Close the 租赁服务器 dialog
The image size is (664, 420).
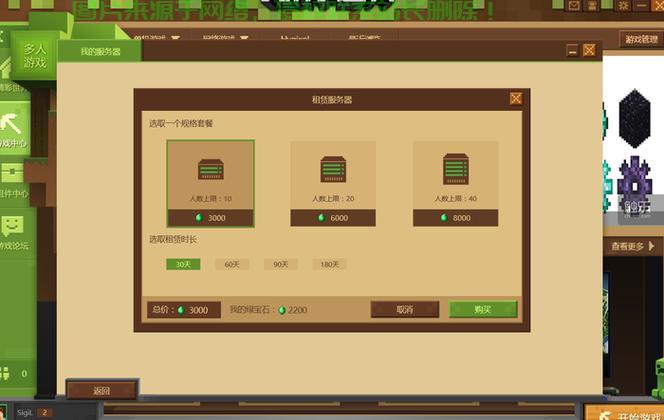[x=516, y=99]
